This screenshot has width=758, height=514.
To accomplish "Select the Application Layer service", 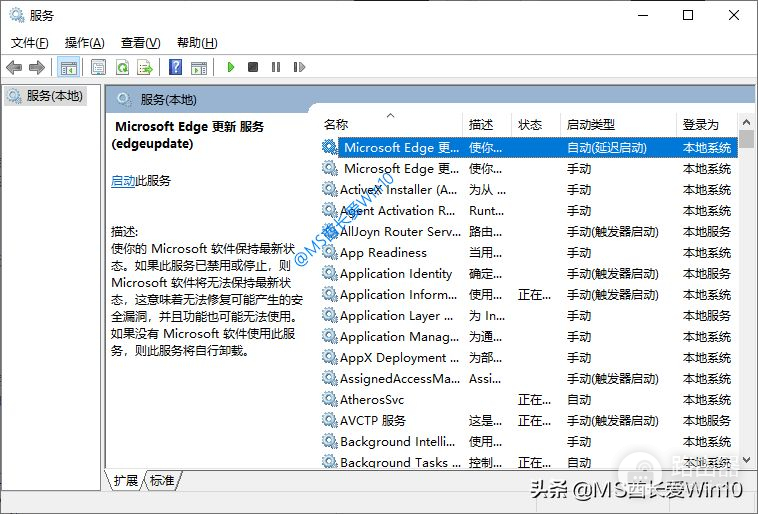I will click(529, 316).
